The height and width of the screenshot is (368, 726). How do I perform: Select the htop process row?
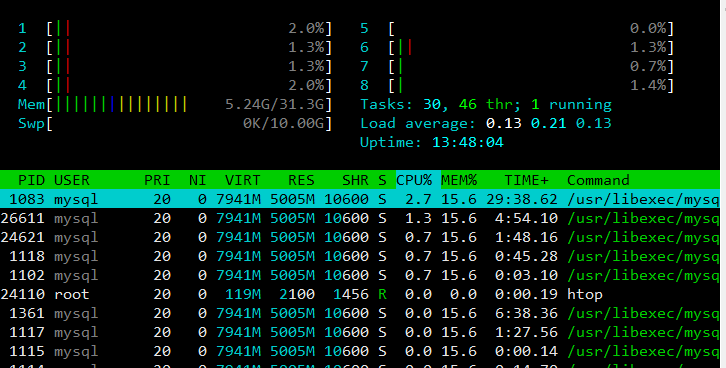[x=360, y=294]
